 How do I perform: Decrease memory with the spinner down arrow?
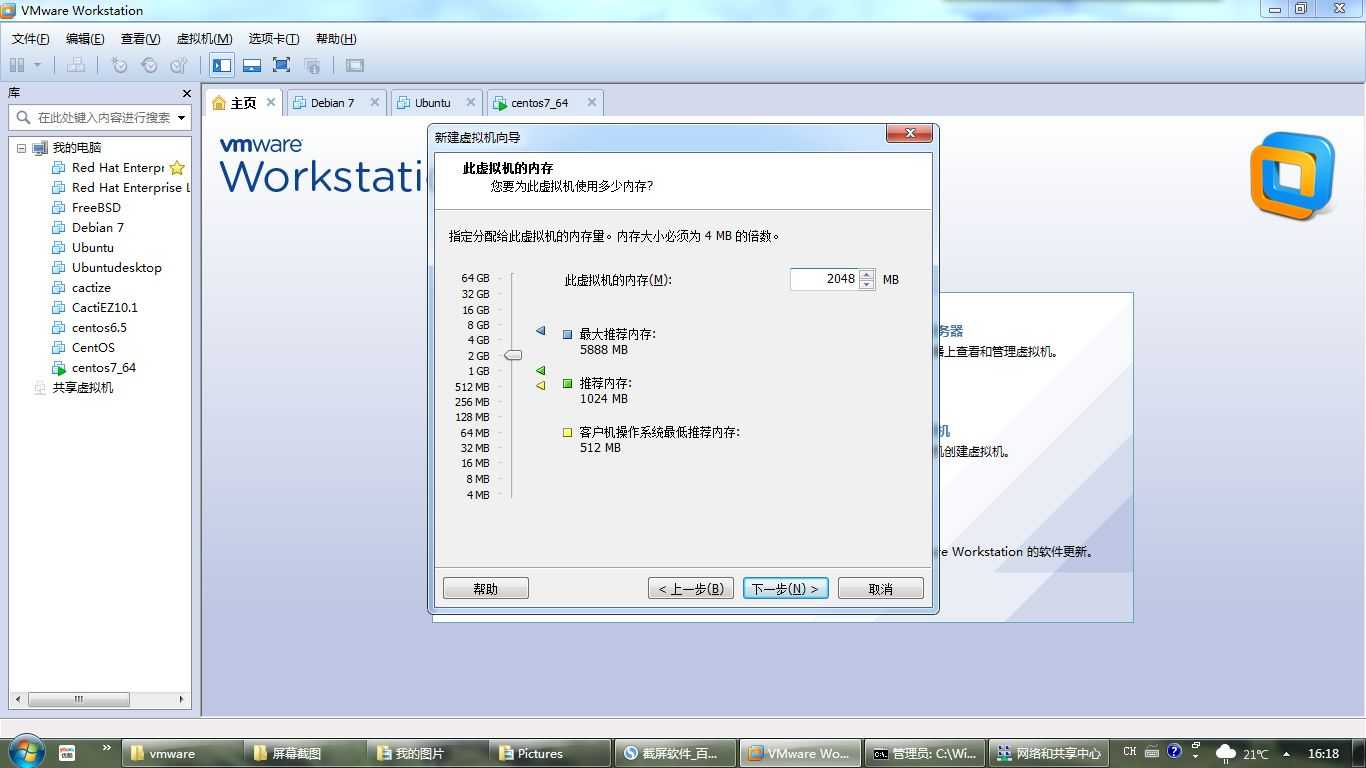(867, 285)
